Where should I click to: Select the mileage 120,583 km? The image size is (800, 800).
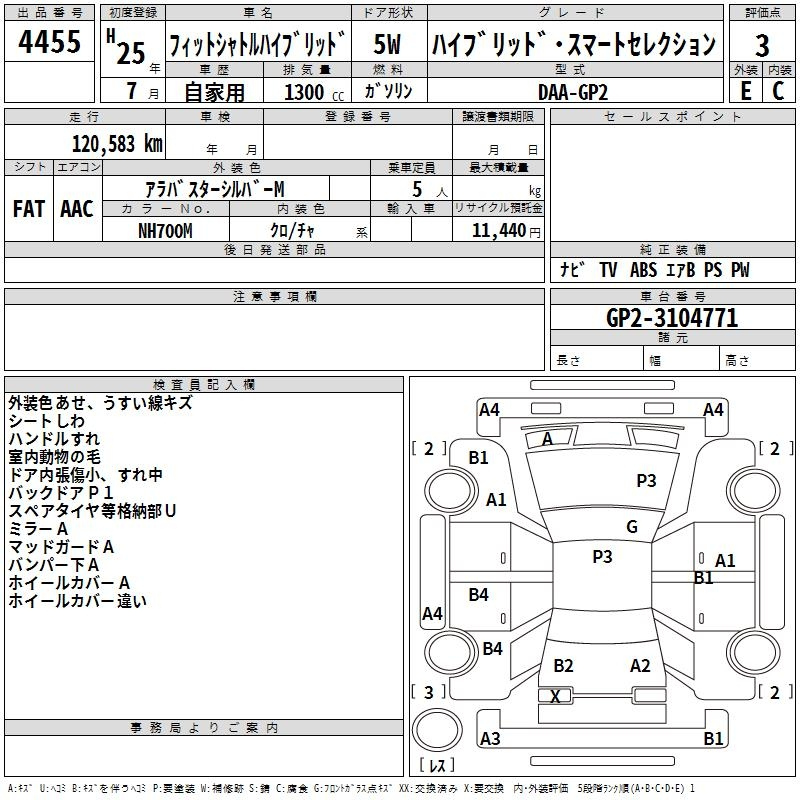pos(117,144)
